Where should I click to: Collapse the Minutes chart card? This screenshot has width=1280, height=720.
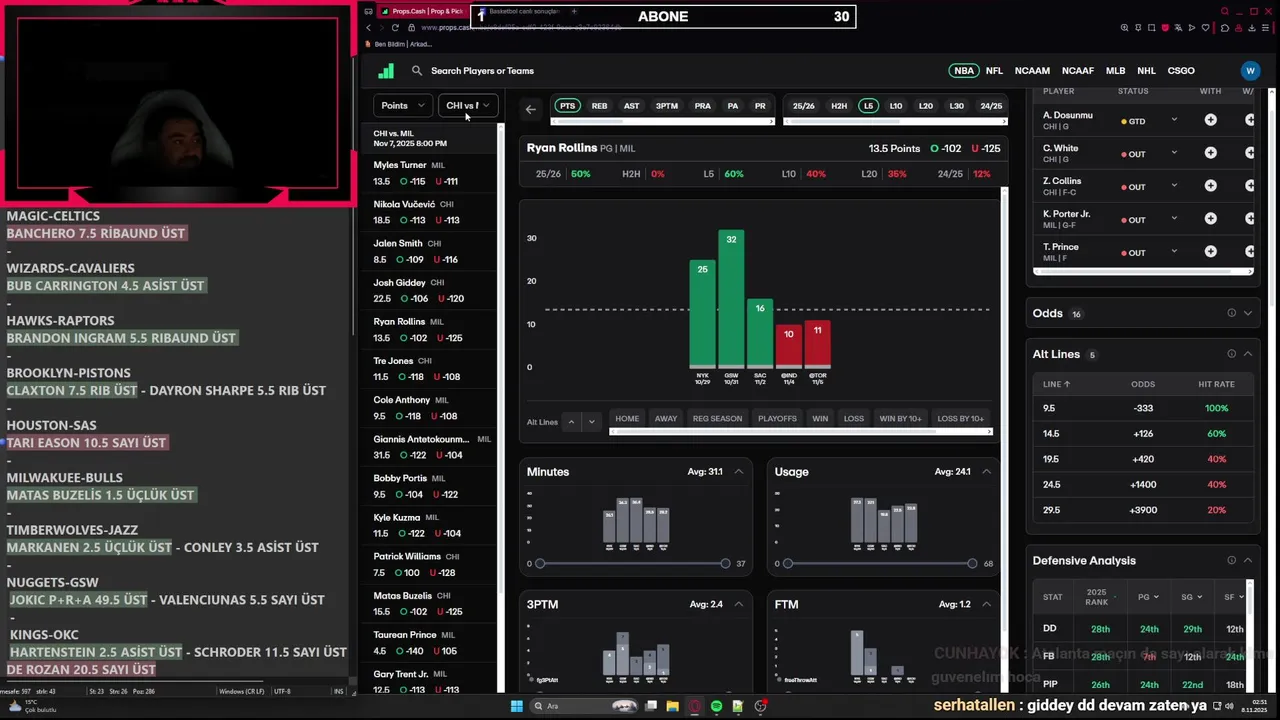[x=739, y=472]
